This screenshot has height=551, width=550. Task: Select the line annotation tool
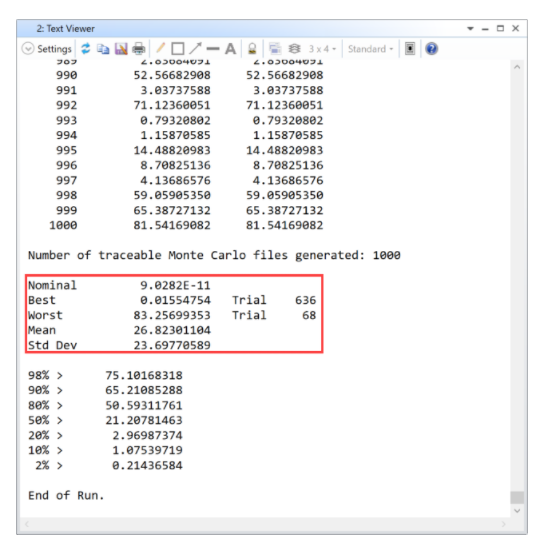click(x=213, y=49)
